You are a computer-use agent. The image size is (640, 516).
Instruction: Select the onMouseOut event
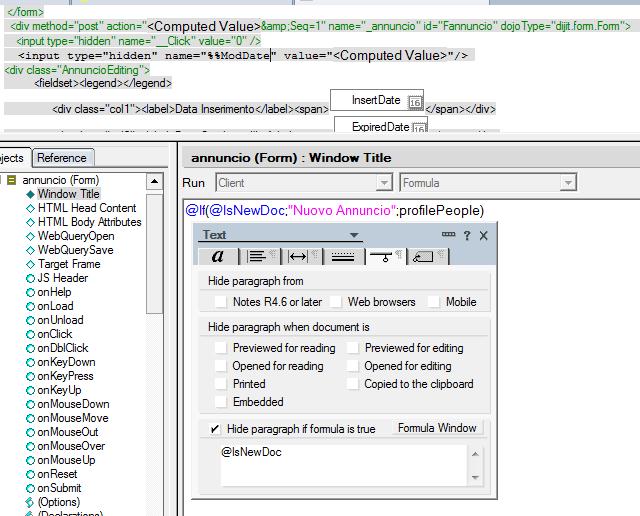click(68, 432)
